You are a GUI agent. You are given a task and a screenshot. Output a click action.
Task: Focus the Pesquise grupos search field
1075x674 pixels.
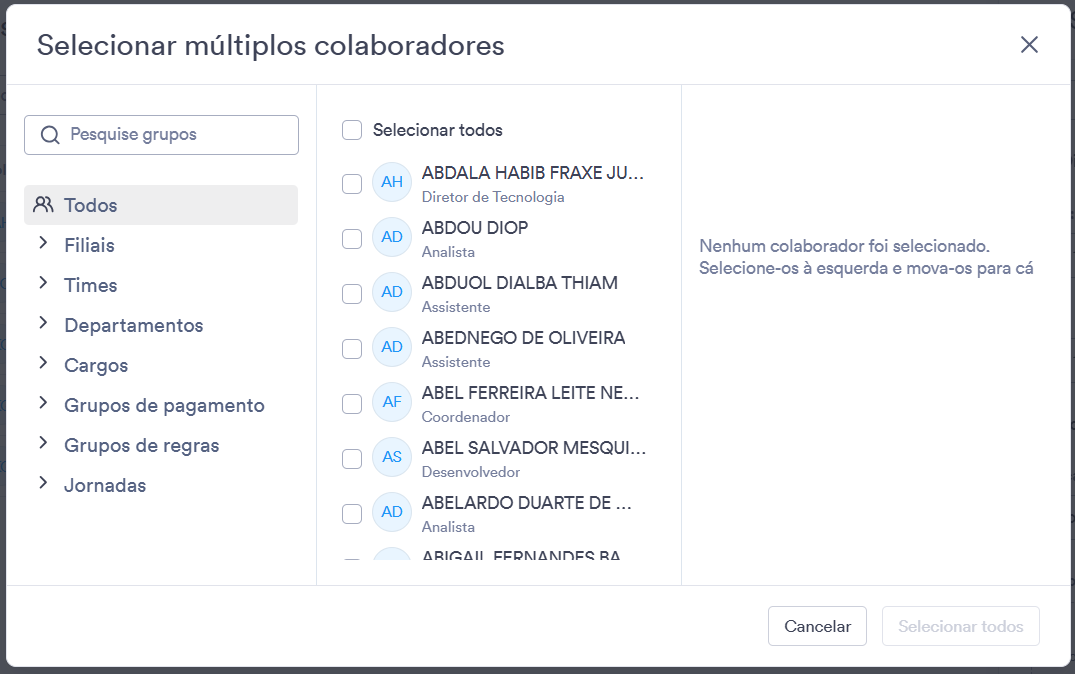click(x=161, y=134)
